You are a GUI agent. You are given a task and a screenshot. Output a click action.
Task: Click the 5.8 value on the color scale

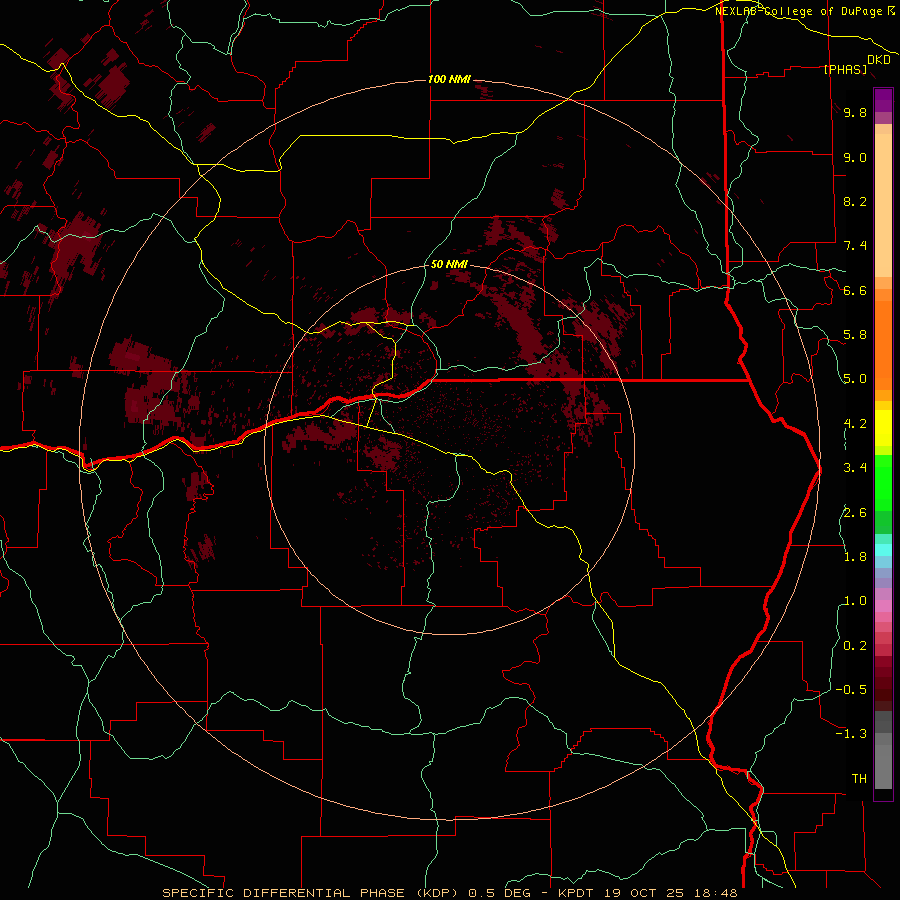pos(855,335)
